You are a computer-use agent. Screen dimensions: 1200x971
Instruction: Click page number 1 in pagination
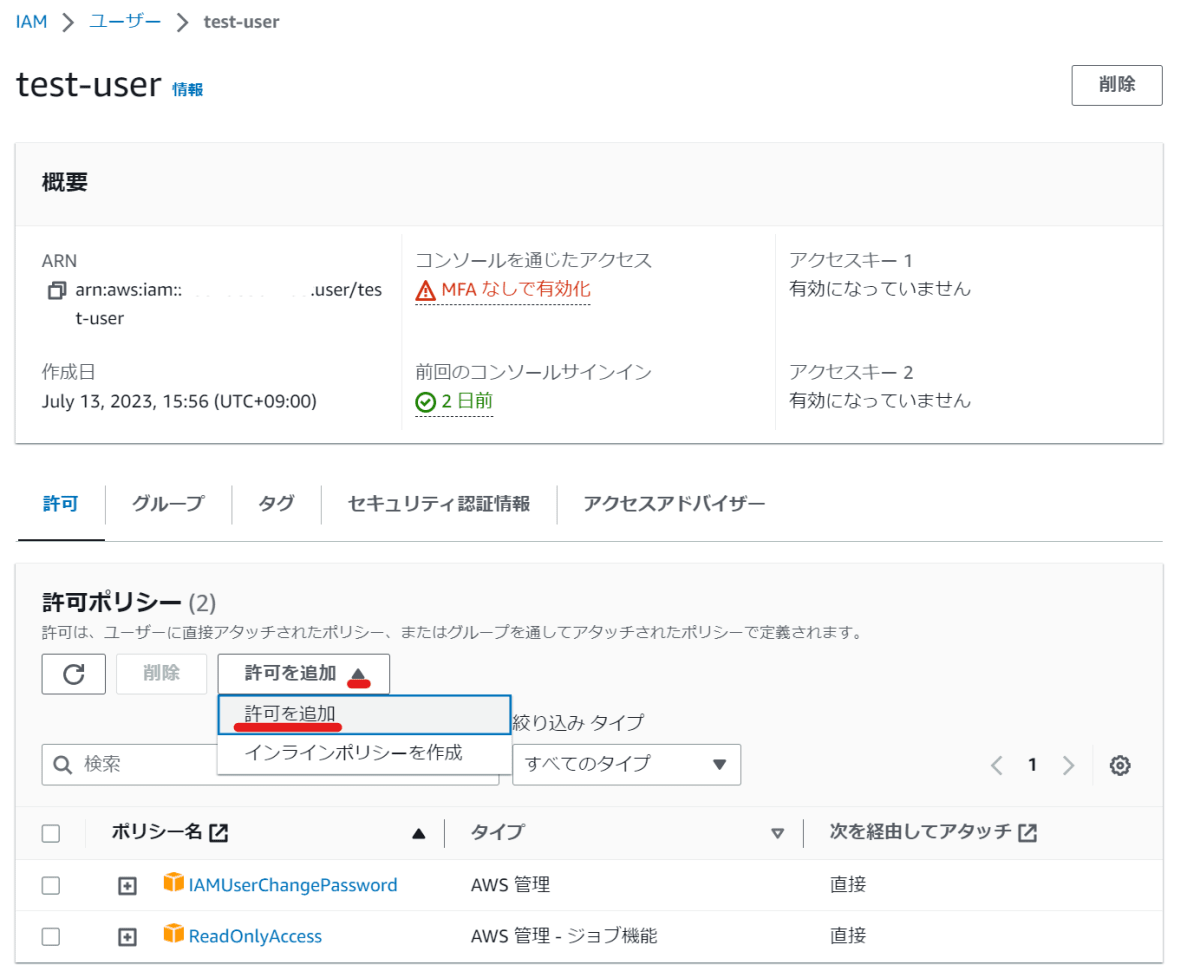click(1032, 766)
